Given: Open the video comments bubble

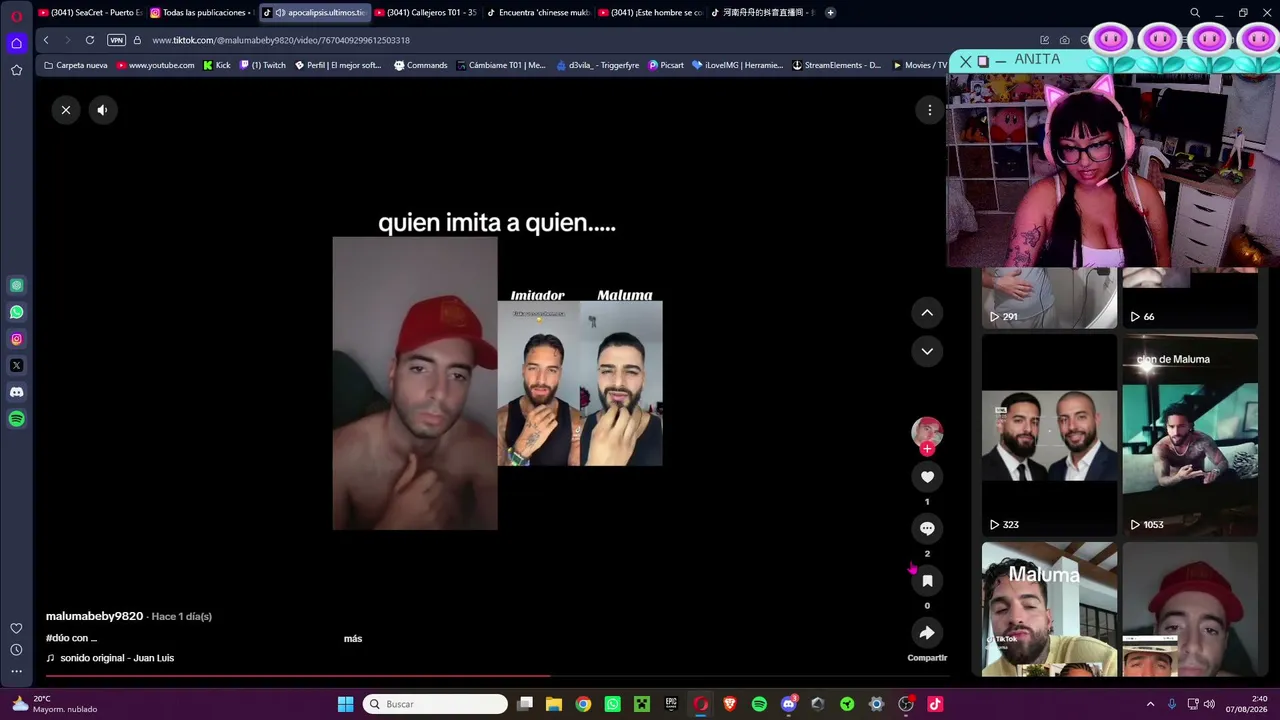Looking at the screenshot, I should point(927,529).
